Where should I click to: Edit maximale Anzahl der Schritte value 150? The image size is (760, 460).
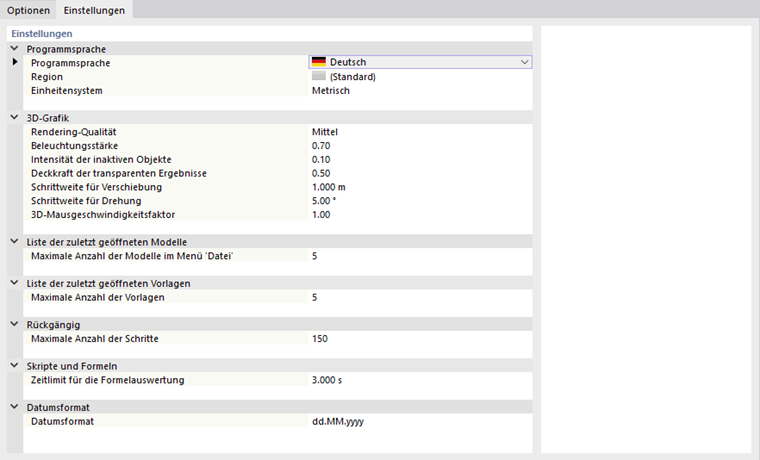coord(320,339)
